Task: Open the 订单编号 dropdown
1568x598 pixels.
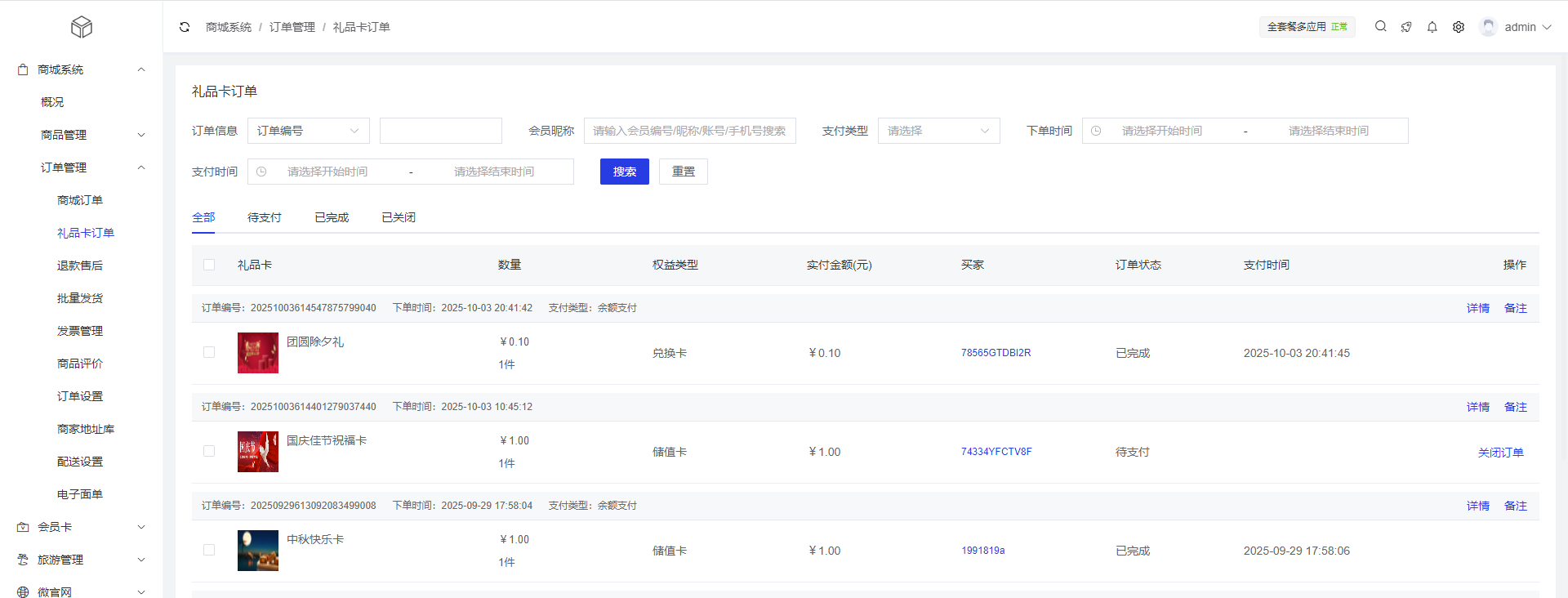Action: (x=308, y=131)
